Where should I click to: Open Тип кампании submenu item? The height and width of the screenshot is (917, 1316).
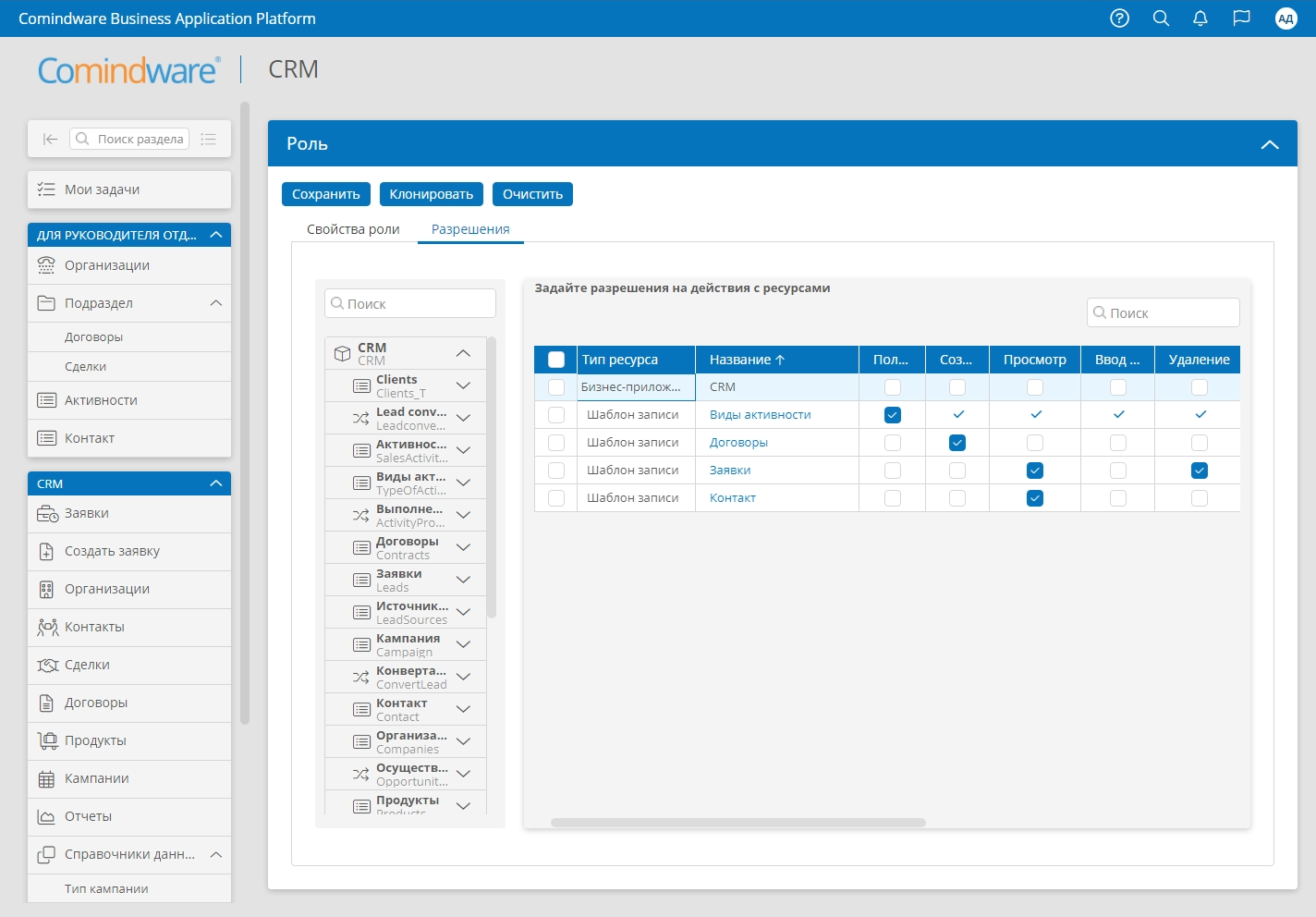click(129, 888)
